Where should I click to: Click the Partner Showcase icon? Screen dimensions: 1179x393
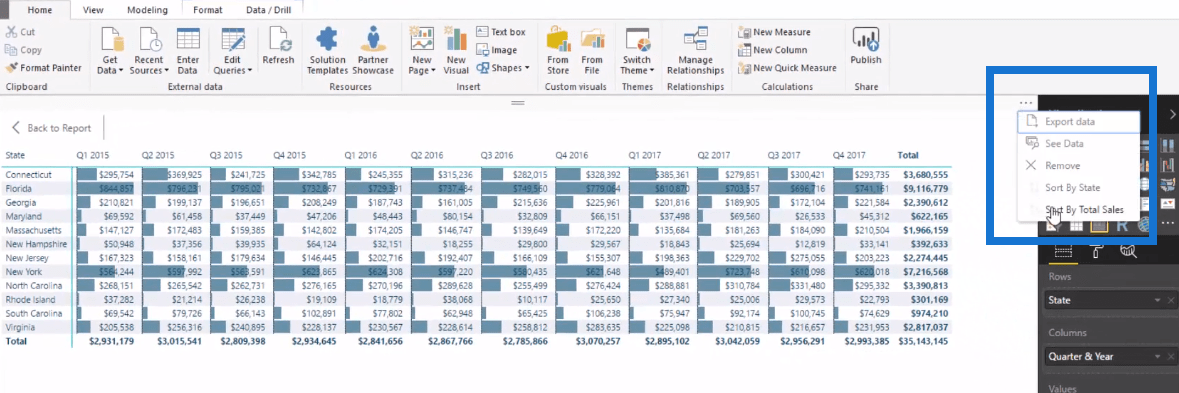click(373, 39)
